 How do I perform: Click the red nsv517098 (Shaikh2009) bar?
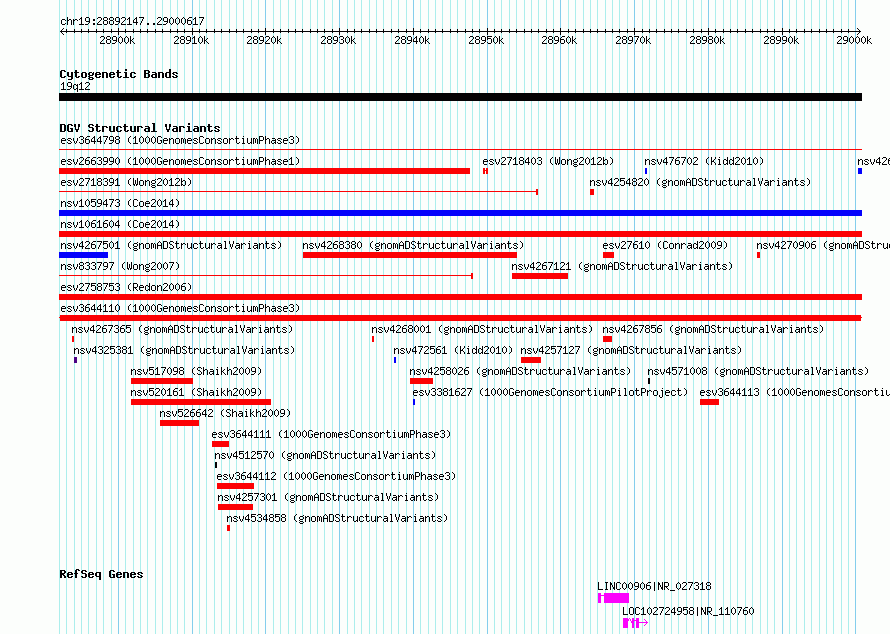(162, 381)
